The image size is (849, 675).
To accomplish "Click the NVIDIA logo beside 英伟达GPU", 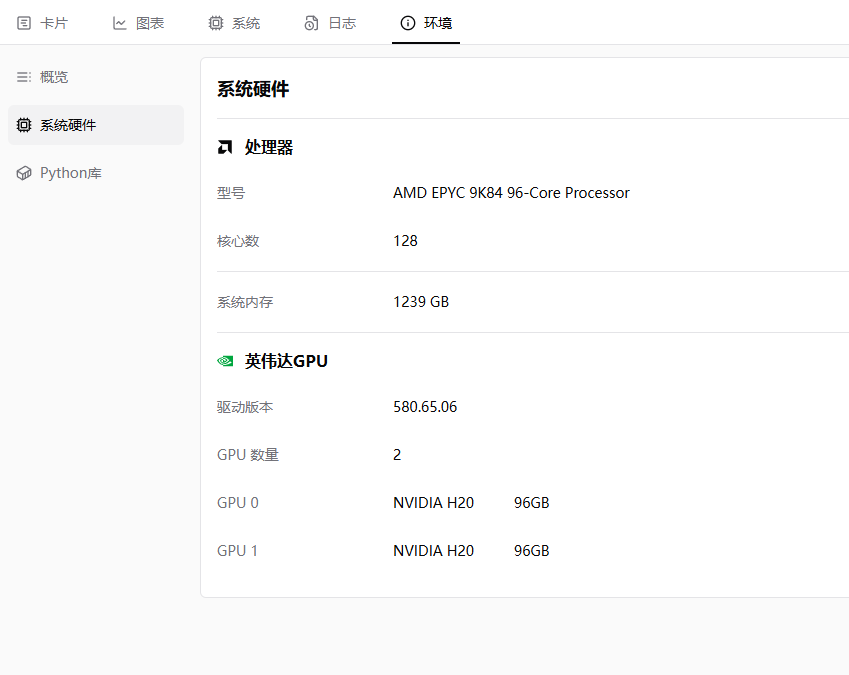I will 225,361.
